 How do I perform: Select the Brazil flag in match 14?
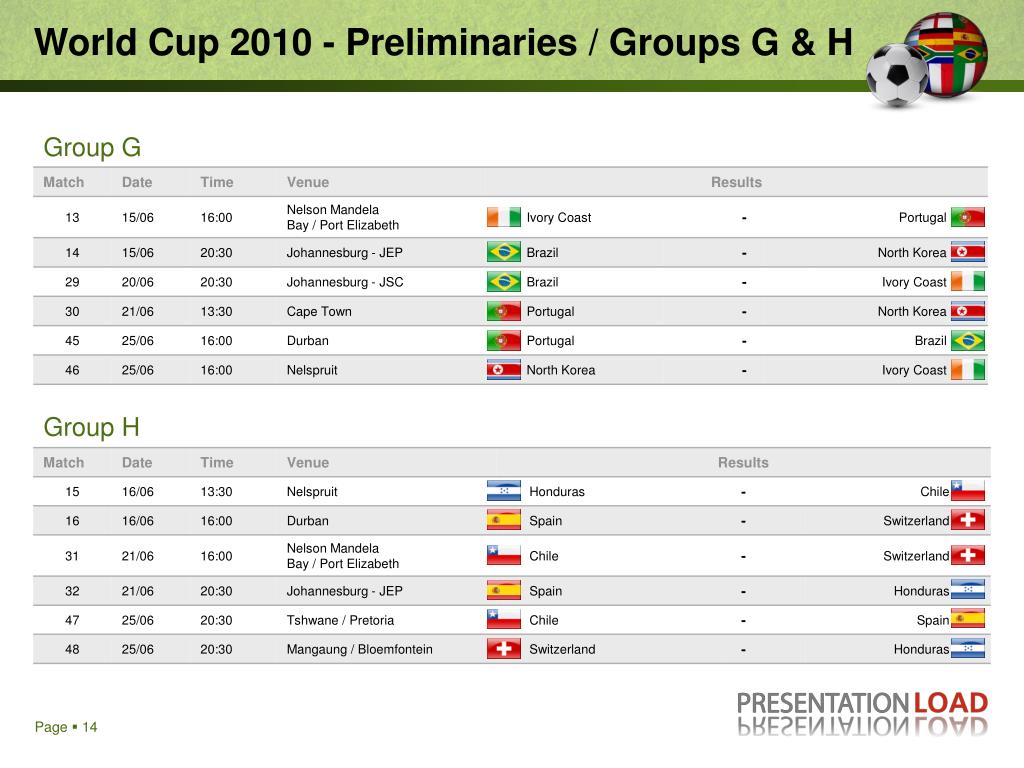(504, 252)
